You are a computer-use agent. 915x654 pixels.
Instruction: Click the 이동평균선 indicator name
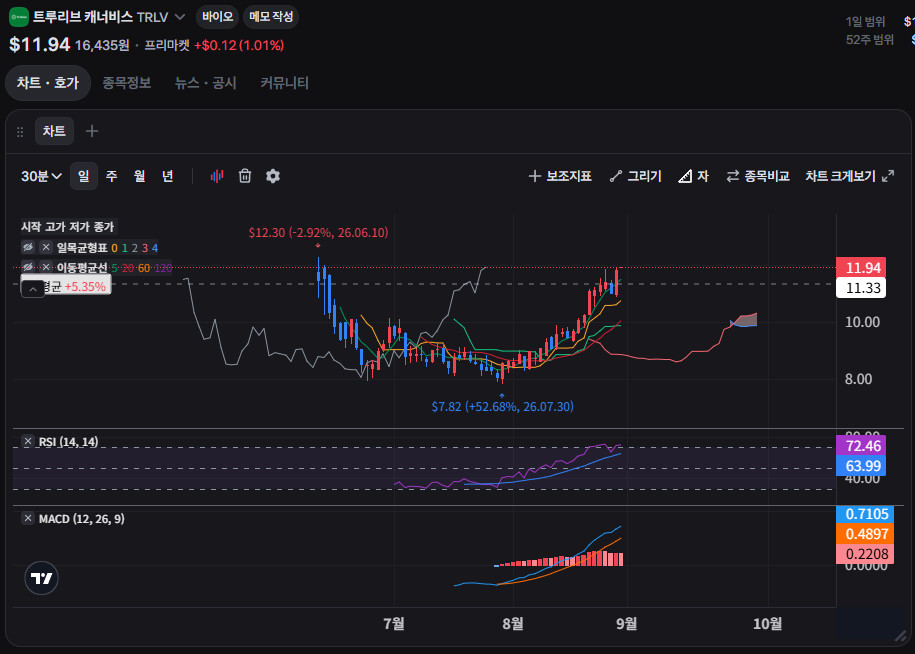tap(82, 268)
